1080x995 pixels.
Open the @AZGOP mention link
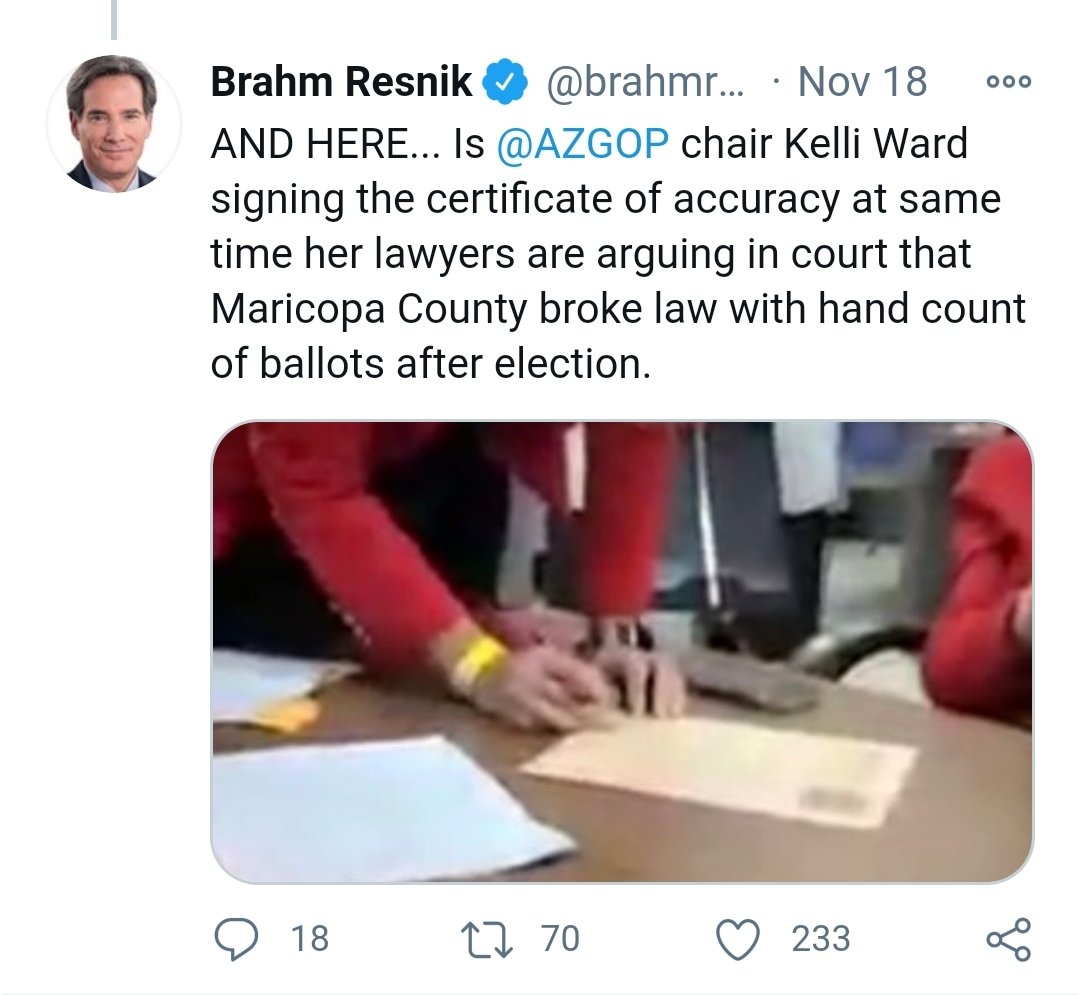[x=582, y=143]
